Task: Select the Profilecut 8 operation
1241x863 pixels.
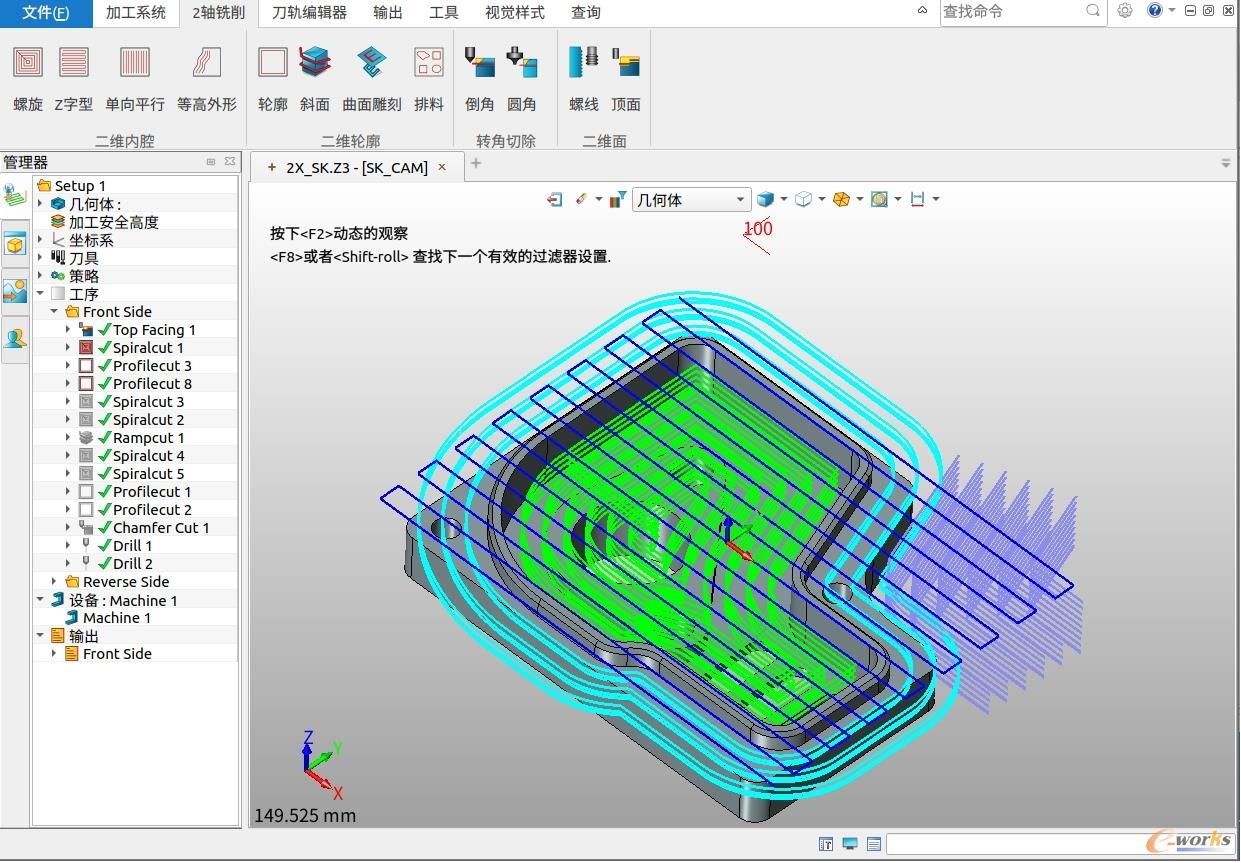Action: (x=152, y=384)
